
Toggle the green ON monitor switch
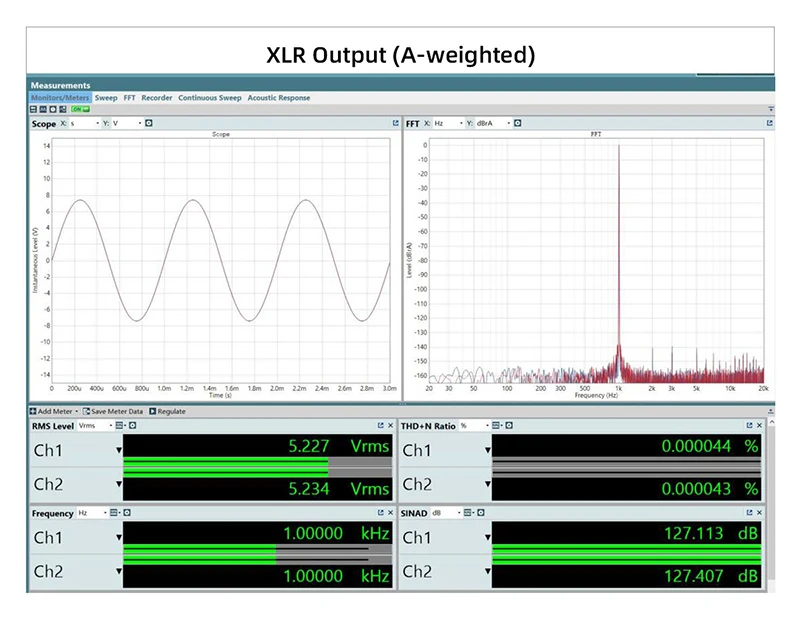pyautogui.click(x=81, y=109)
